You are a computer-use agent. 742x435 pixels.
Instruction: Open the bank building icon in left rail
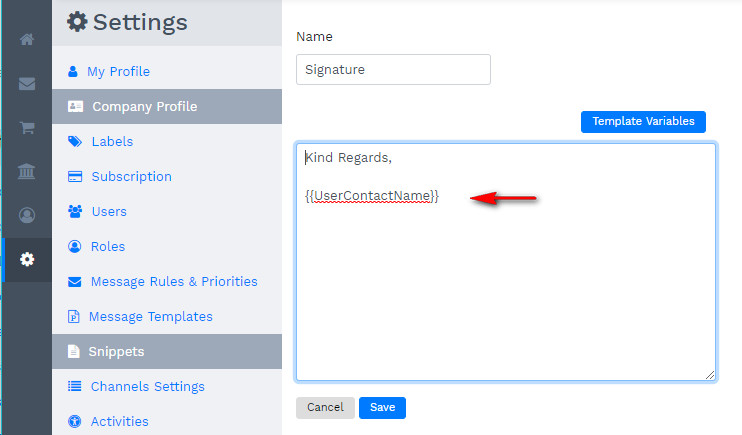27,172
